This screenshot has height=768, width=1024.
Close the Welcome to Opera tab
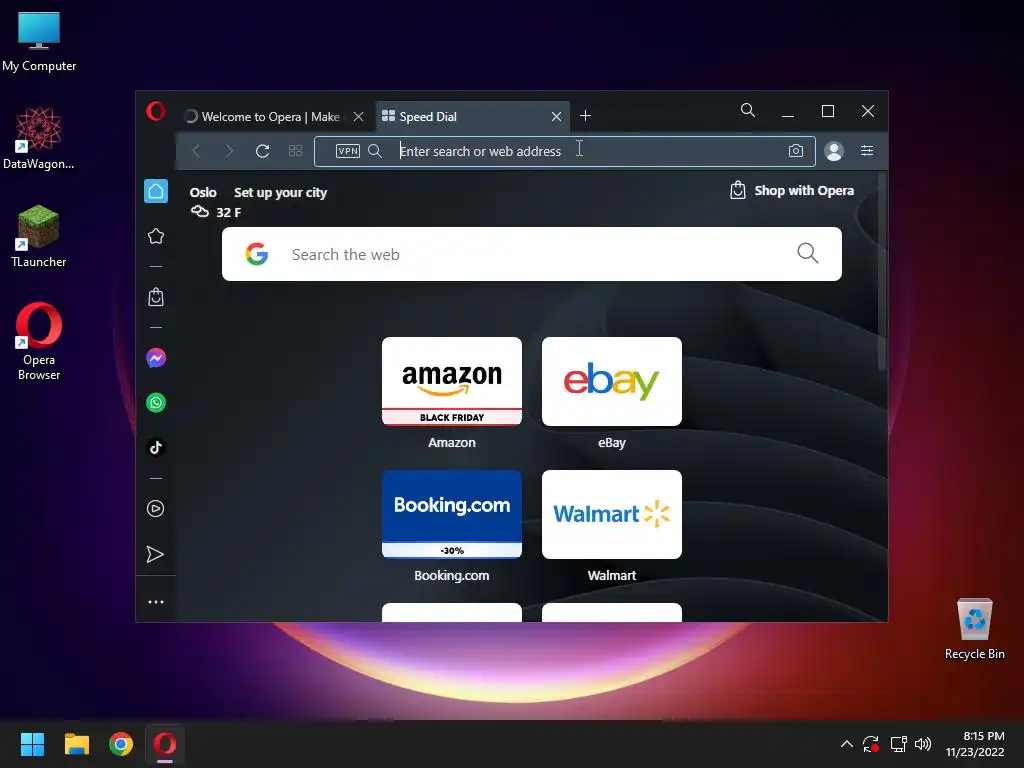pyautogui.click(x=359, y=117)
